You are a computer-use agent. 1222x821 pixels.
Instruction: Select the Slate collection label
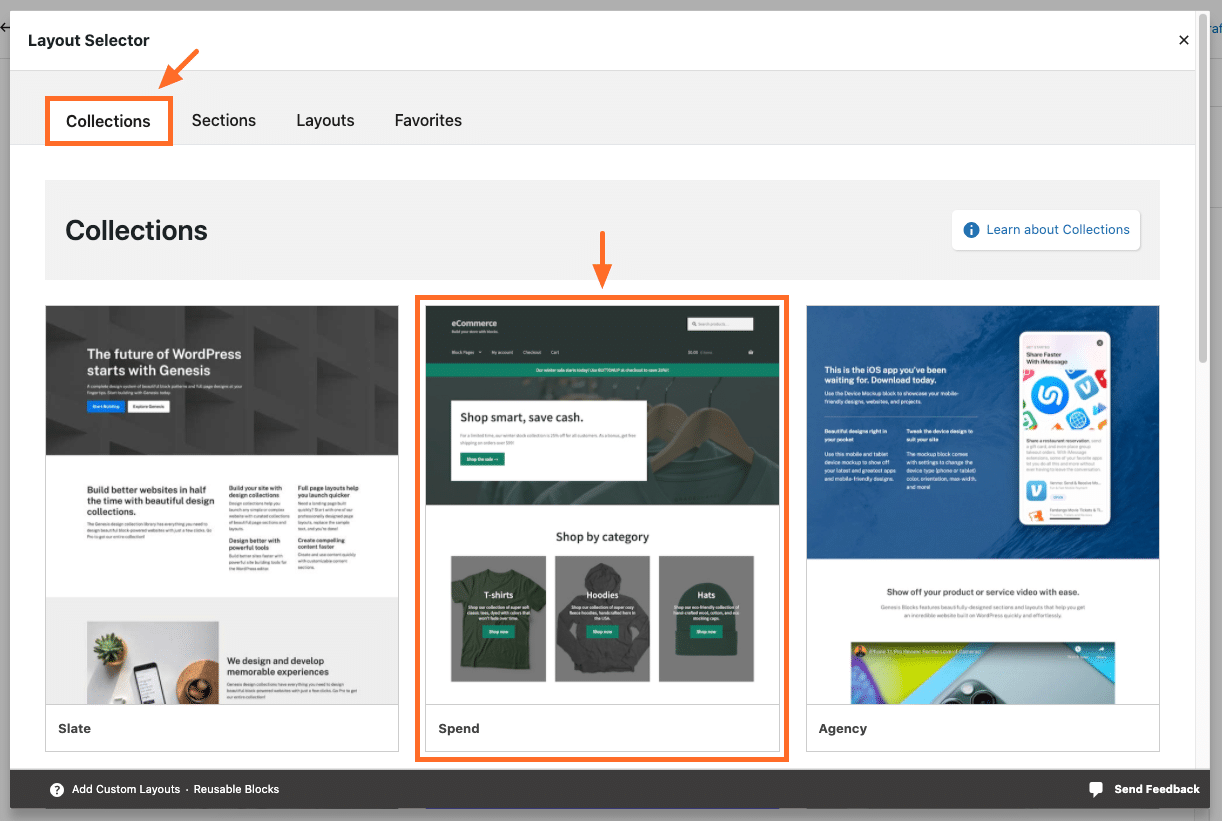pyautogui.click(x=75, y=728)
